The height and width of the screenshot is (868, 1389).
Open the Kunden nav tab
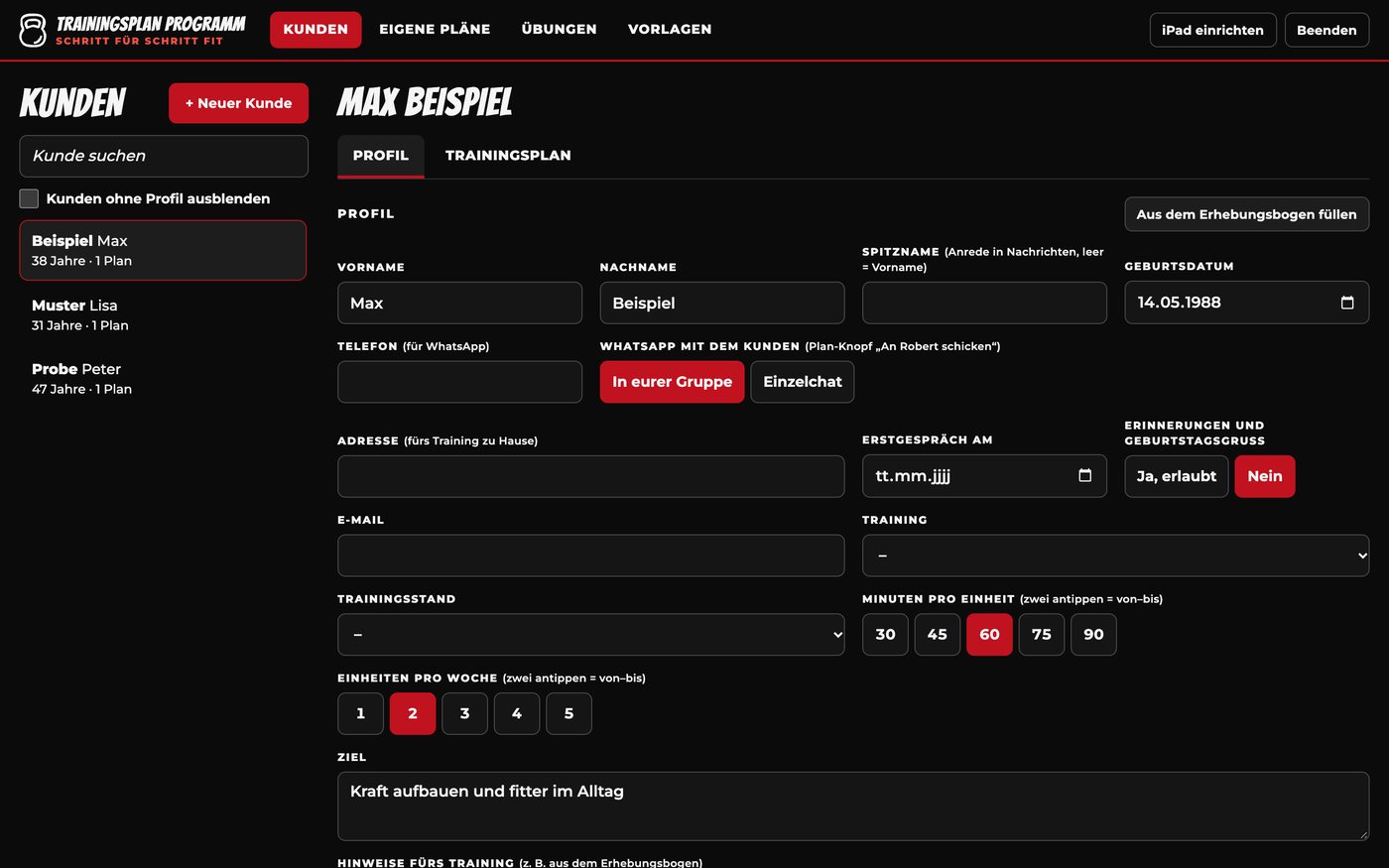click(x=316, y=30)
